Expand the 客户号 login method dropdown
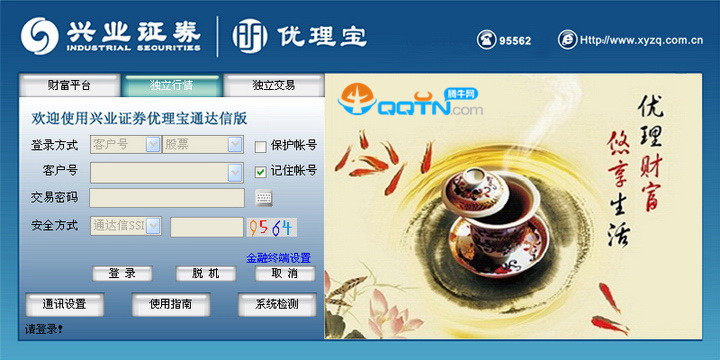Viewport: 720px width, 360px height. pos(153,145)
